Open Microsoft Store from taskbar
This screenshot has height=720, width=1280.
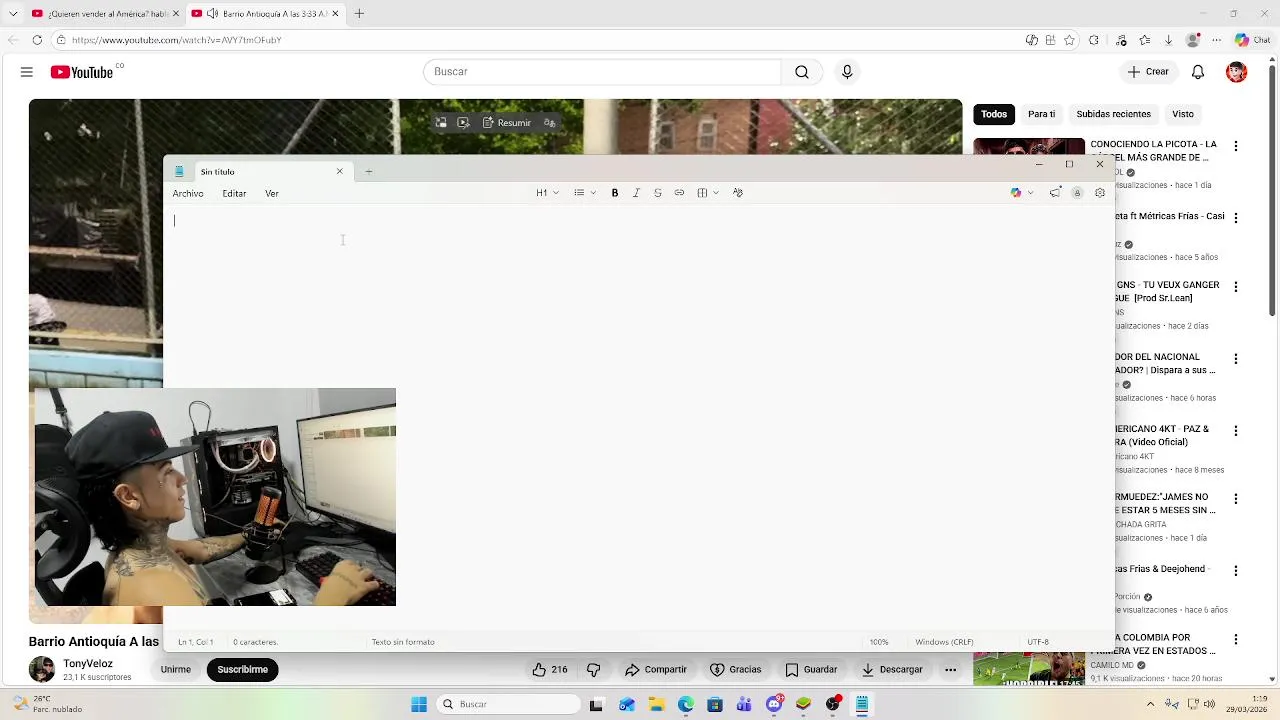coord(715,705)
